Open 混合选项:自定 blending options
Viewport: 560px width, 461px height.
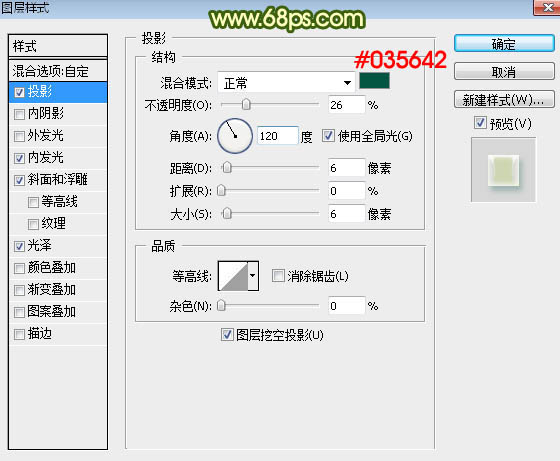click(58, 71)
